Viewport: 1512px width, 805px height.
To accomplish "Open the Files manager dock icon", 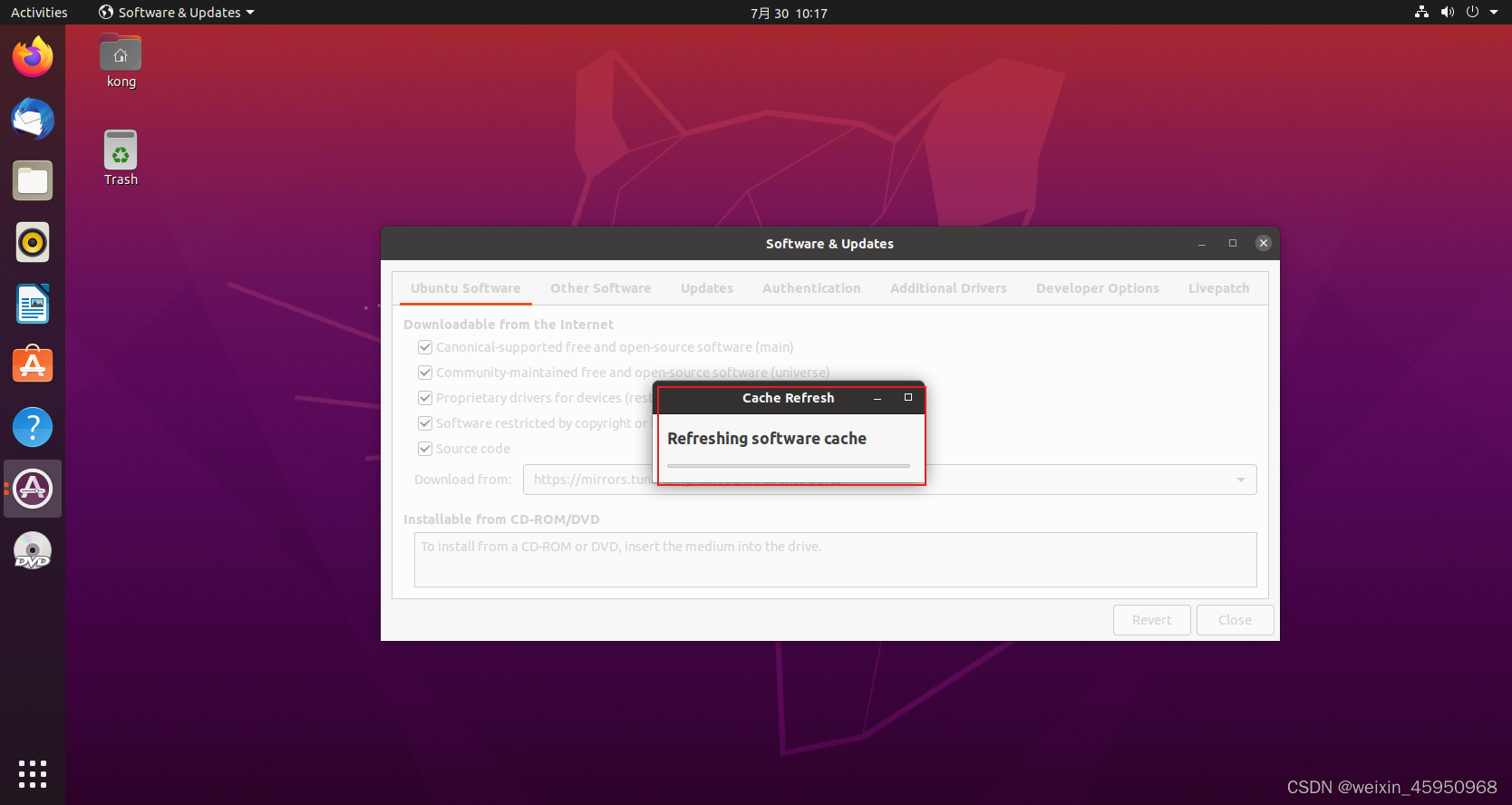I will [33, 180].
